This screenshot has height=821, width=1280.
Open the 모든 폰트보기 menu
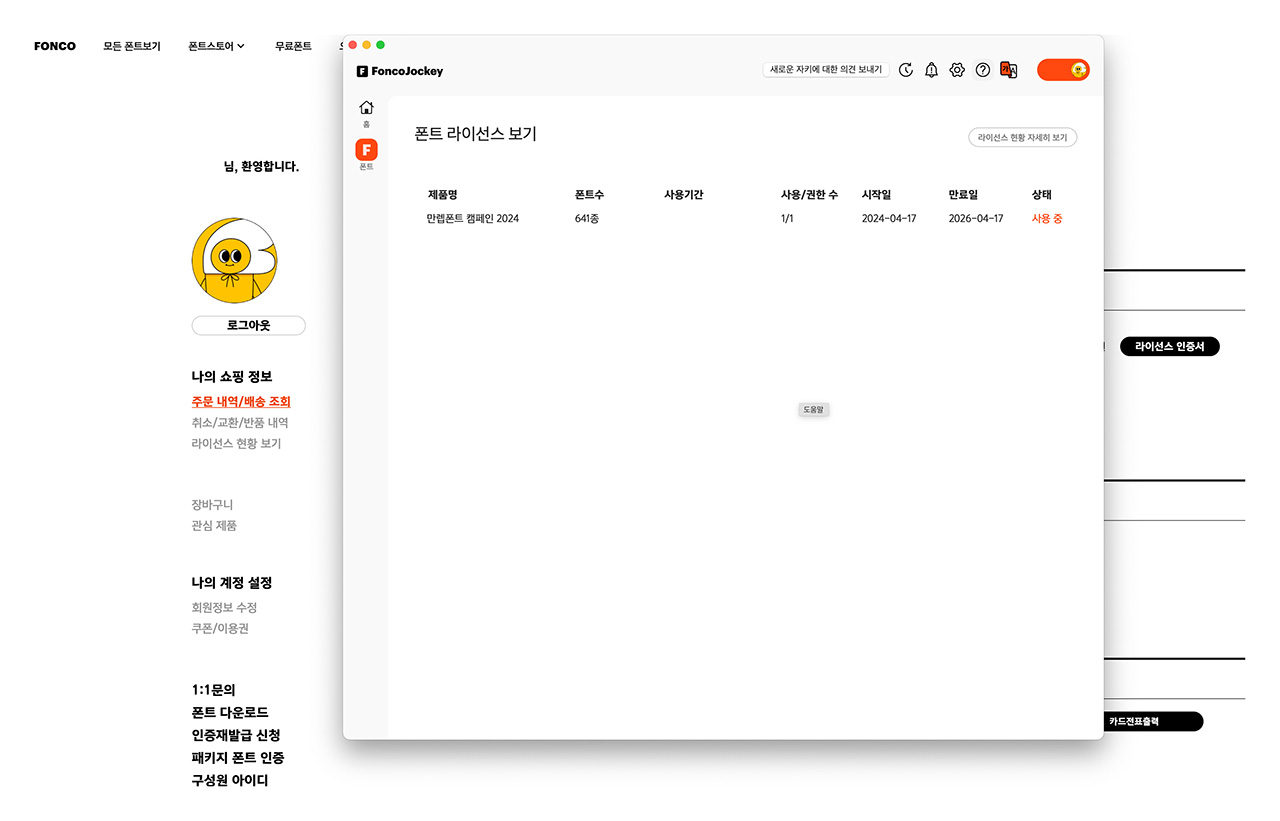131,46
